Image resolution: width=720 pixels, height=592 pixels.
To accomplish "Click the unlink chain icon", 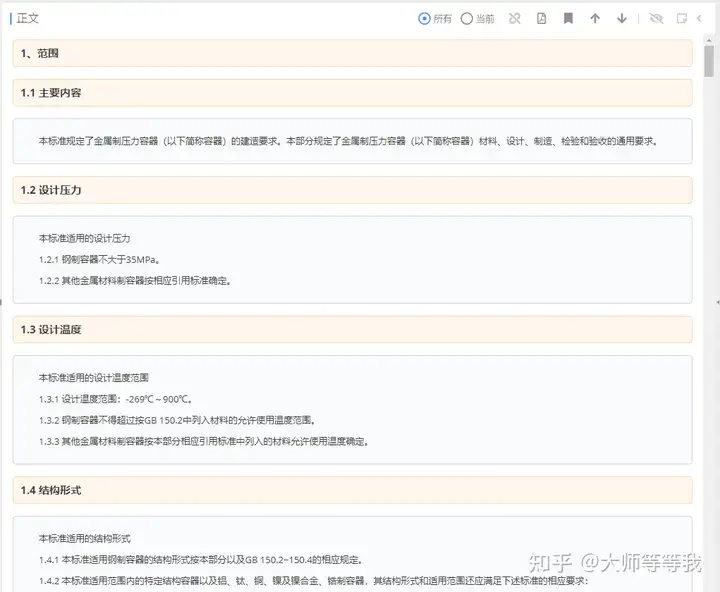I will tap(515, 18).
